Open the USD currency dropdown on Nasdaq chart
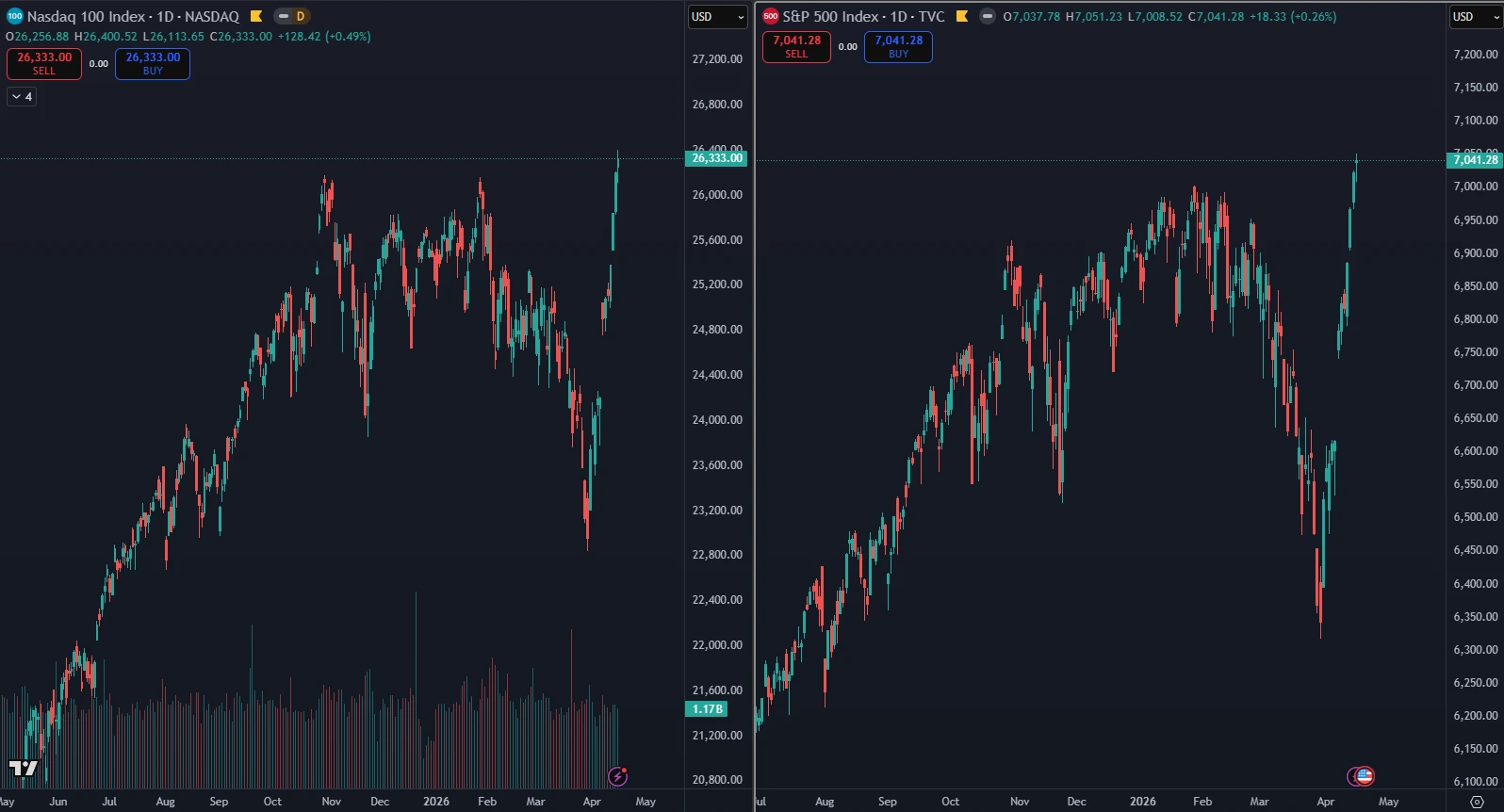 point(717,16)
